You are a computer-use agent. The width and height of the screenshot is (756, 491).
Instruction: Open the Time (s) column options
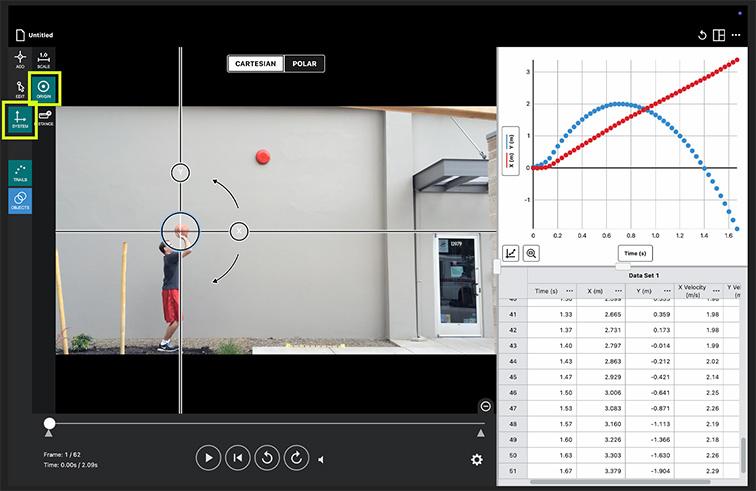569,291
